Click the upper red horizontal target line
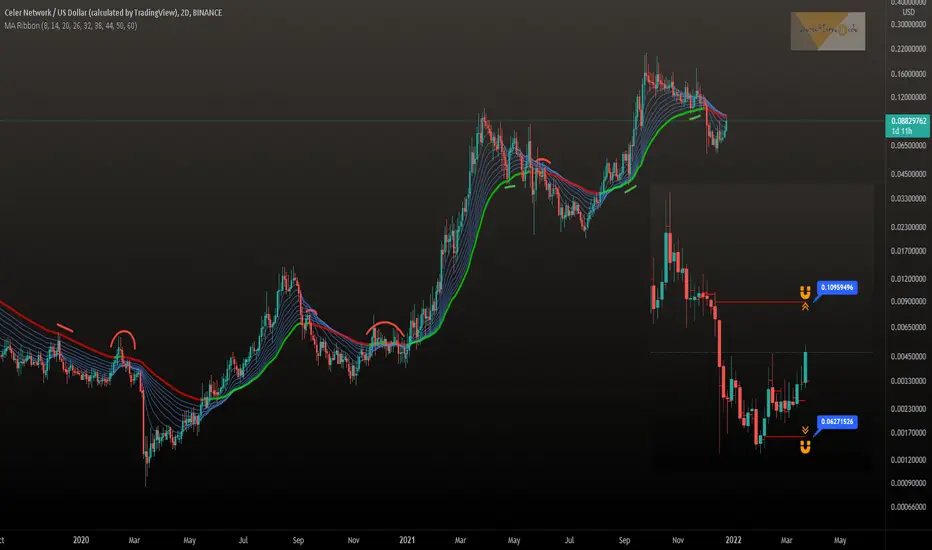 [759, 302]
